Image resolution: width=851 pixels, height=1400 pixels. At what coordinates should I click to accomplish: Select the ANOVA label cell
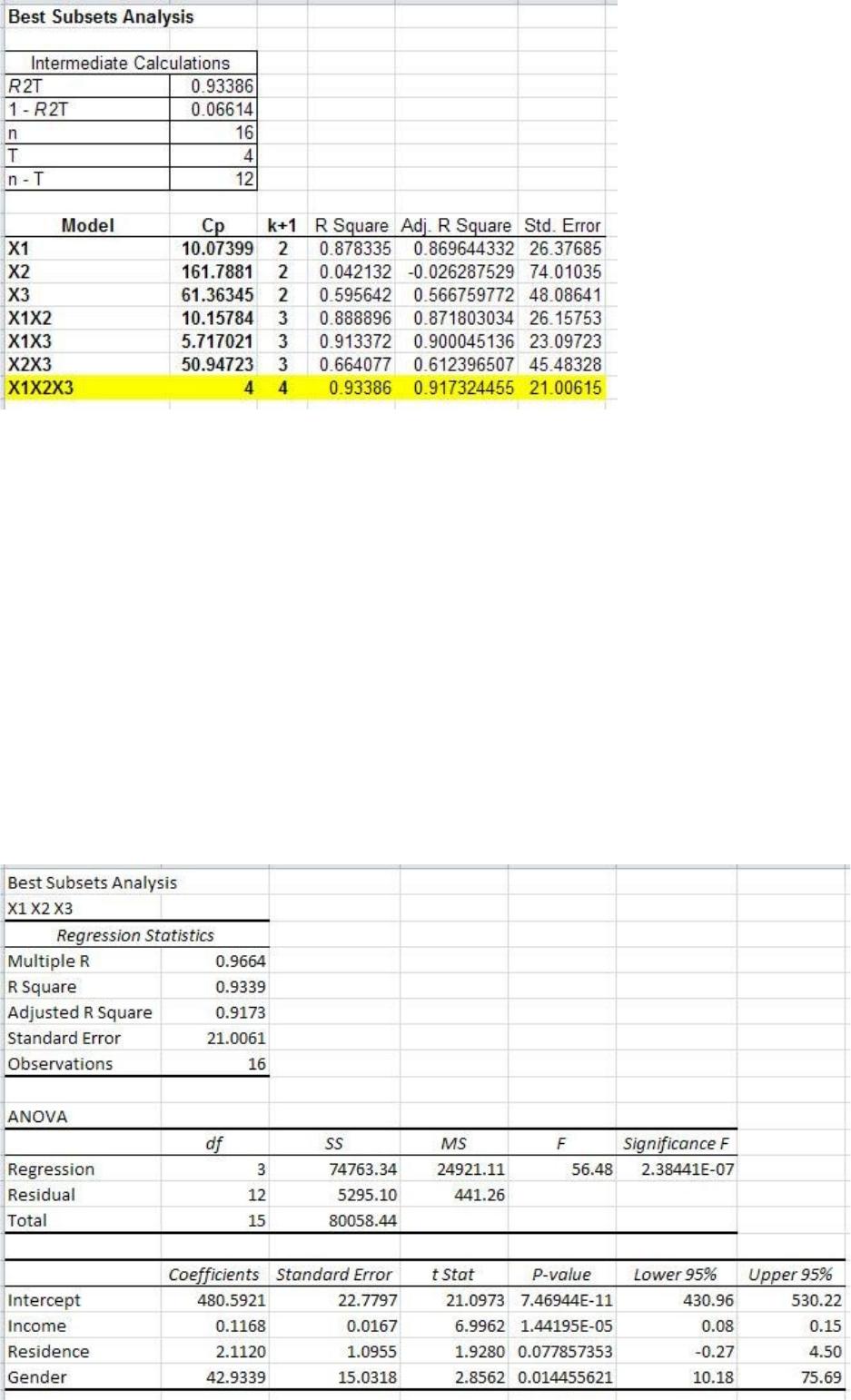coord(37,1117)
